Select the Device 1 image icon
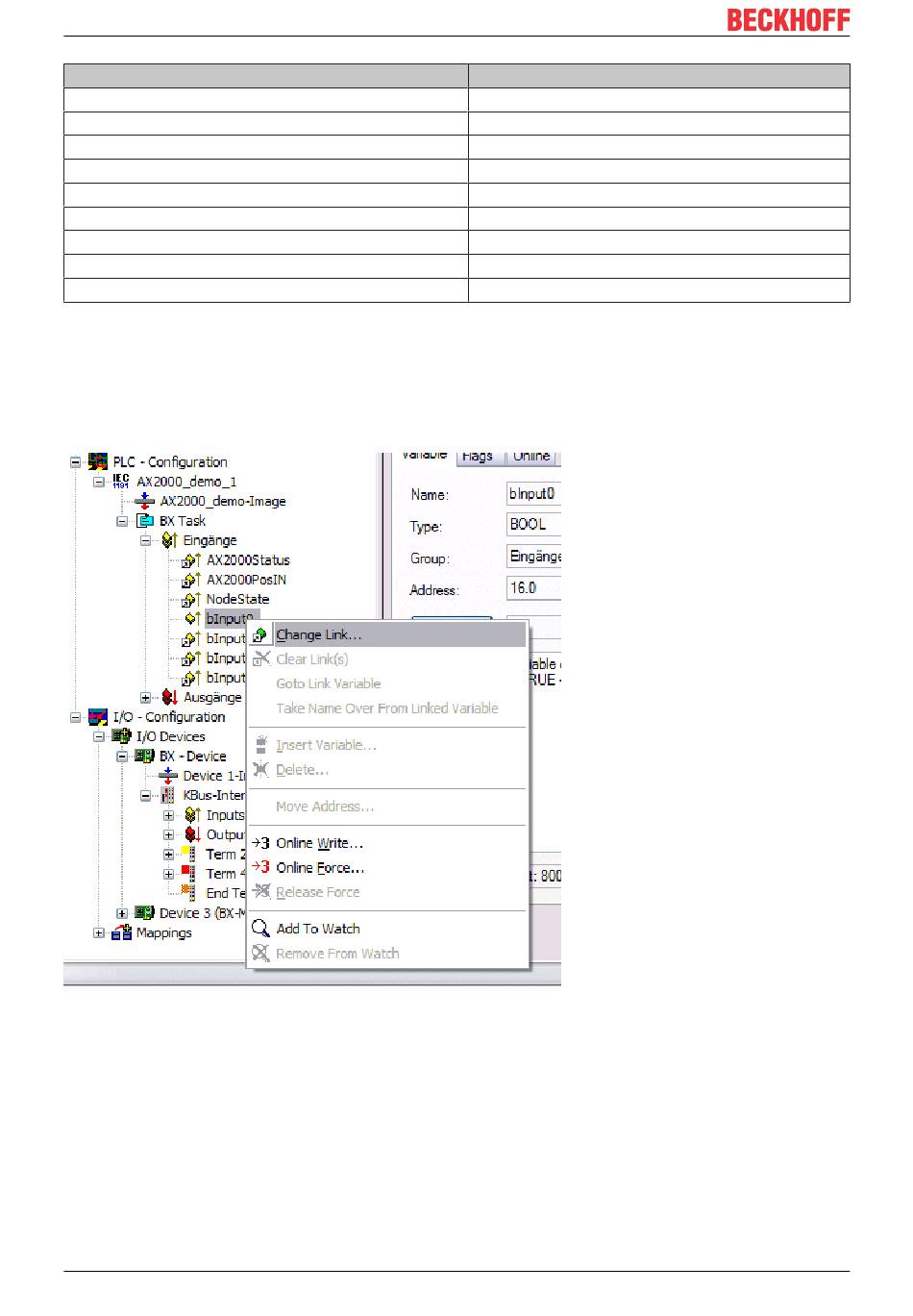Screen dimensions: 913x1316 pos(168,776)
